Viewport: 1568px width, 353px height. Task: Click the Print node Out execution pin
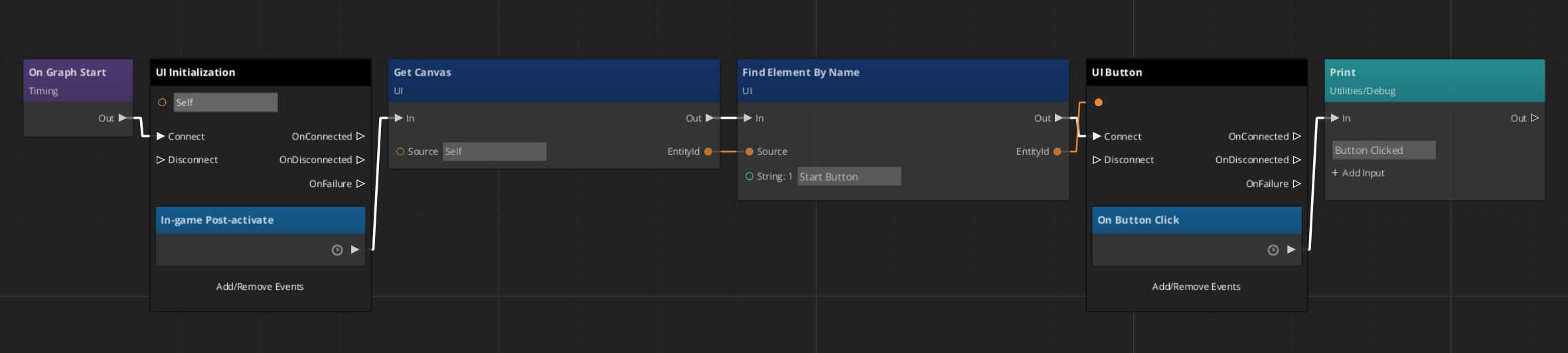[x=1534, y=118]
